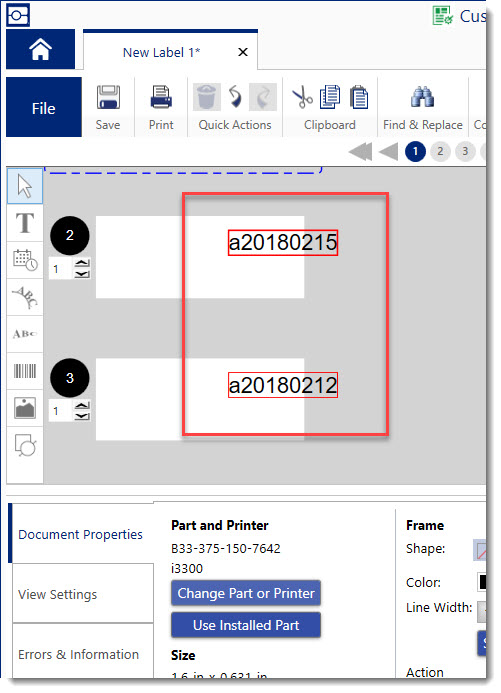Decrease copies for label 3
The height and width of the screenshot is (693, 501).
(82, 416)
